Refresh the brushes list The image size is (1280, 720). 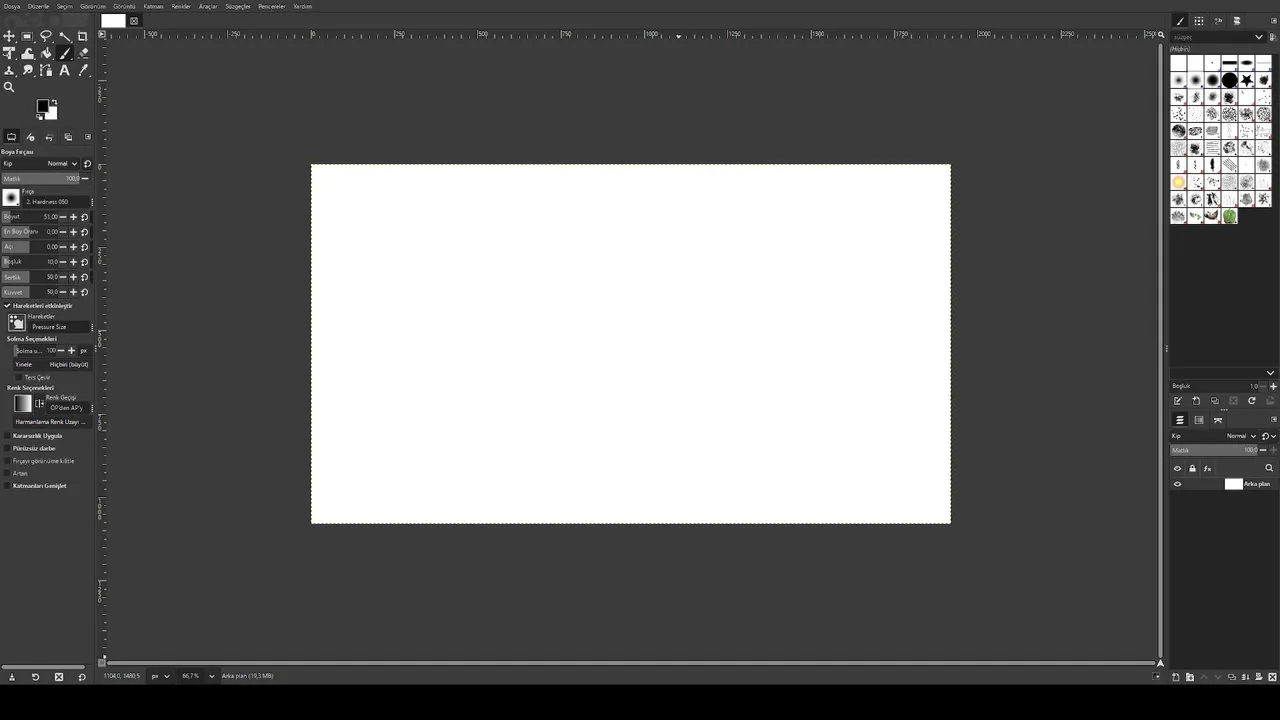1252,401
